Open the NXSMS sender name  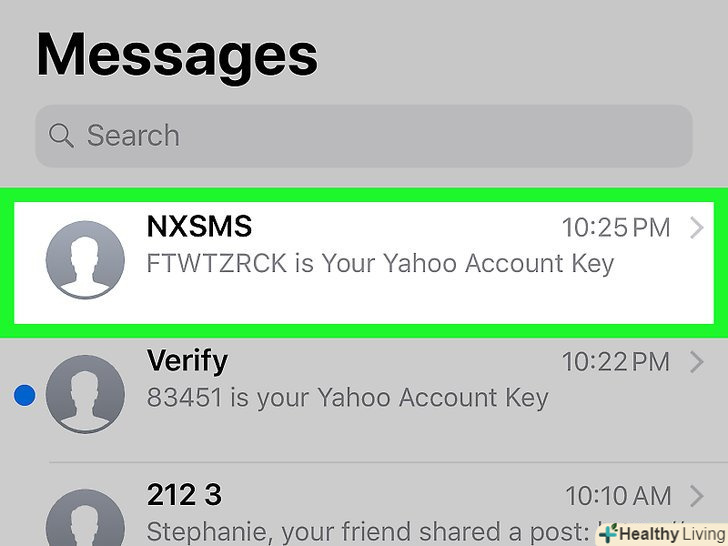(x=199, y=227)
